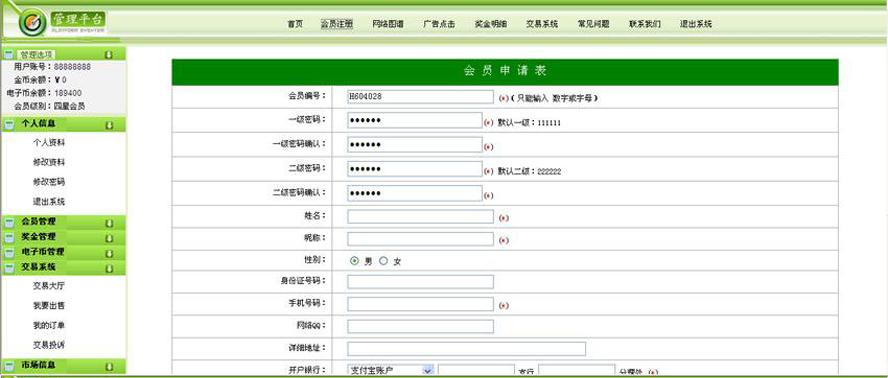
Task: Click the 用户账号 value 88888888
Action: [x=72, y=67]
